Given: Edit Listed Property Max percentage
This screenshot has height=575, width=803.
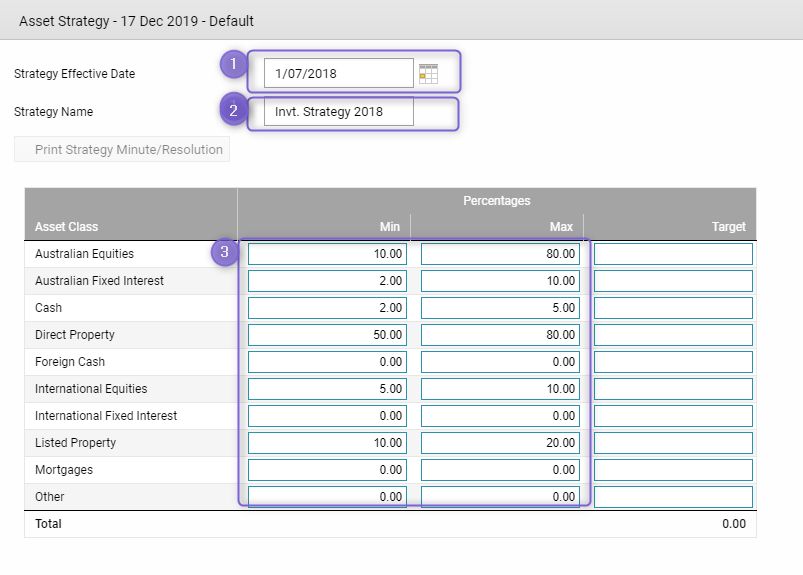Looking at the screenshot, I should [500, 443].
